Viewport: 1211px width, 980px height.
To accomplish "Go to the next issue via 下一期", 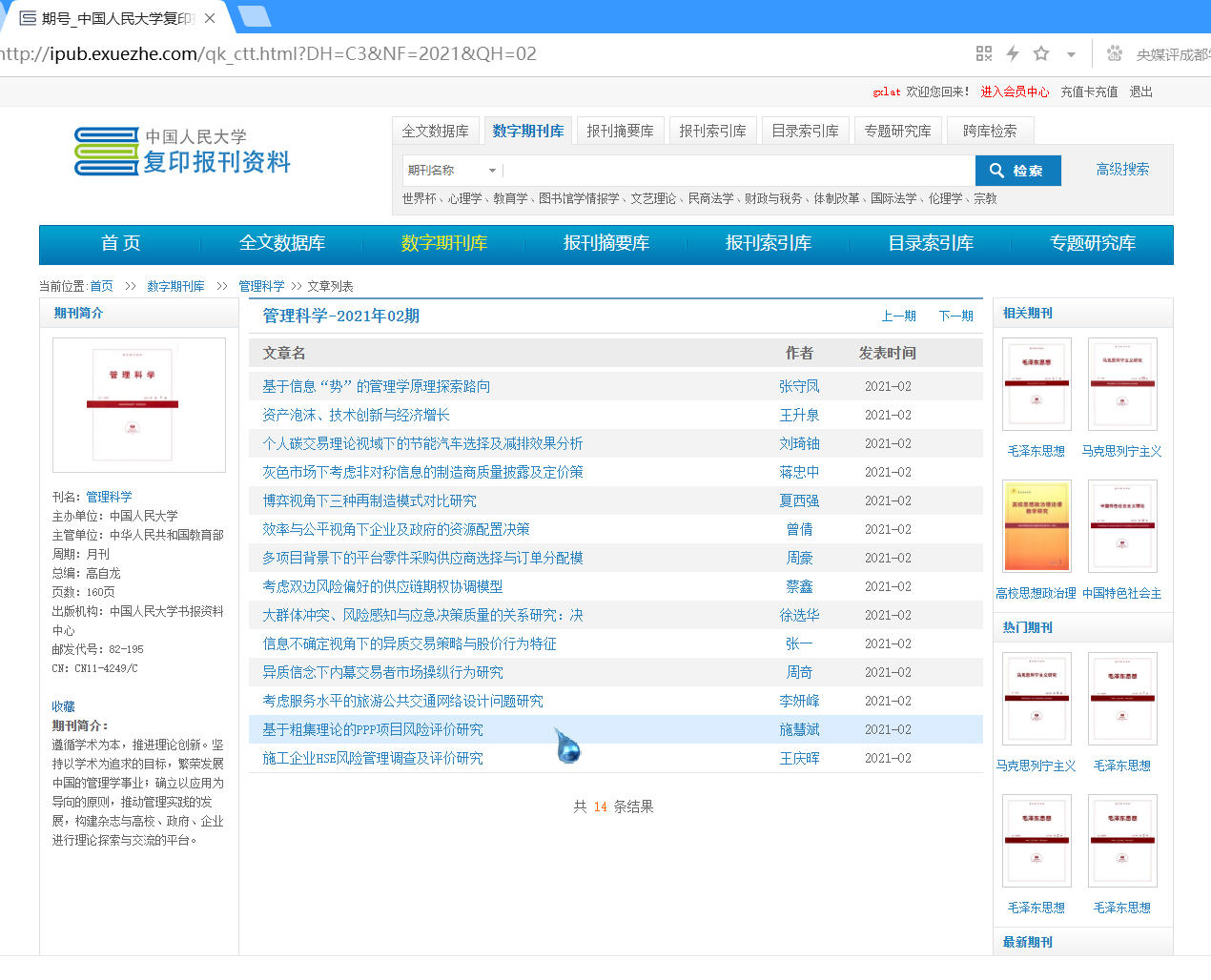I will (x=955, y=316).
